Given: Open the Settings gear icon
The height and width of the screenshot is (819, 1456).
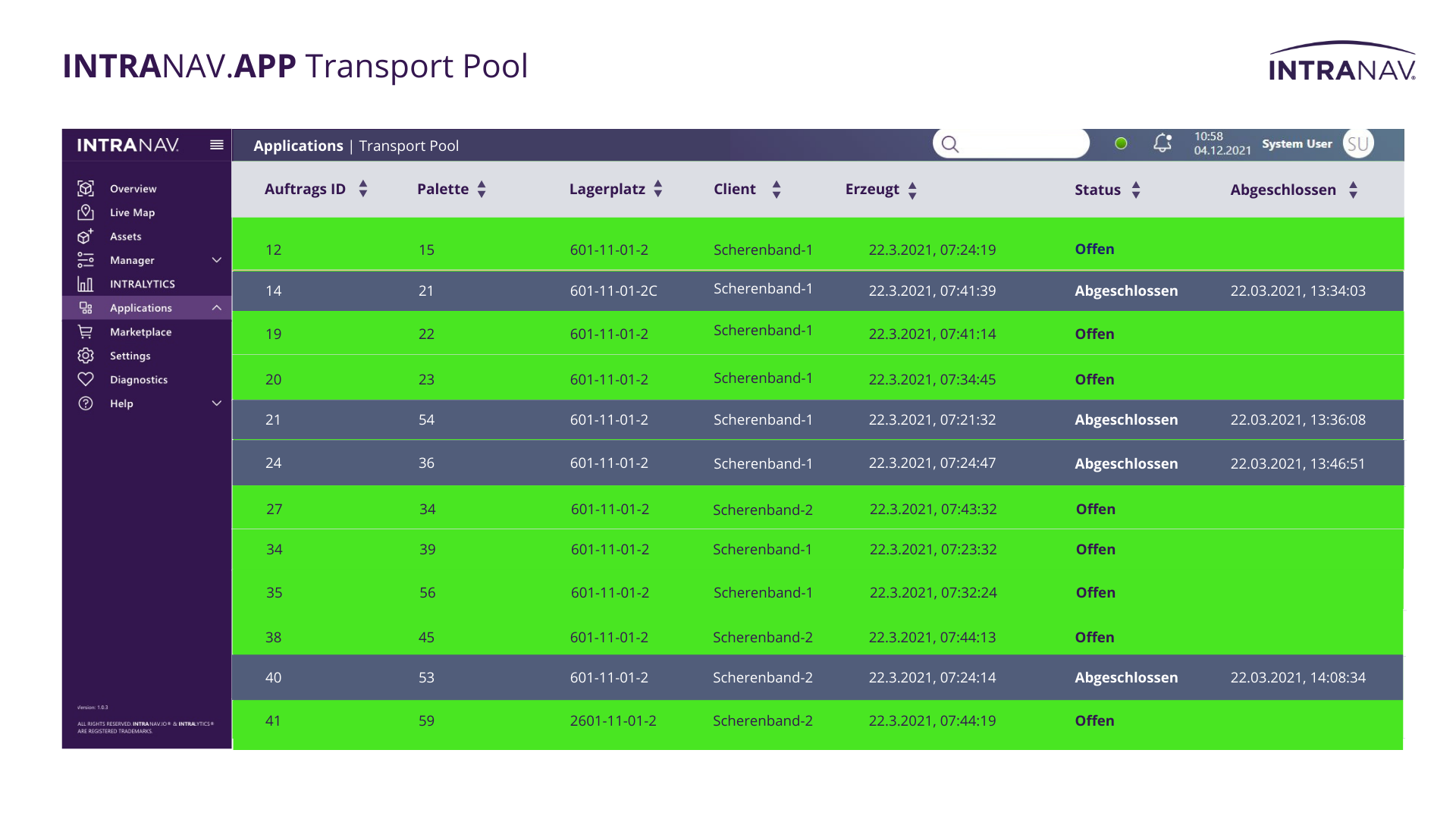Looking at the screenshot, I should pyautogui.click(x=86, y=356).
